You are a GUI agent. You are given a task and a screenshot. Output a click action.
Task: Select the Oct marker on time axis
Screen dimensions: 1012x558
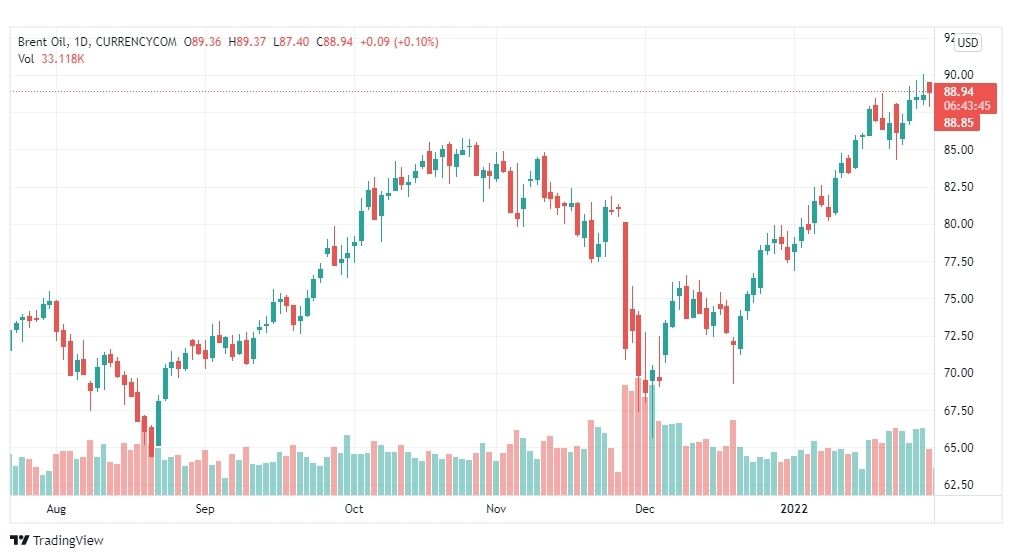354,509
